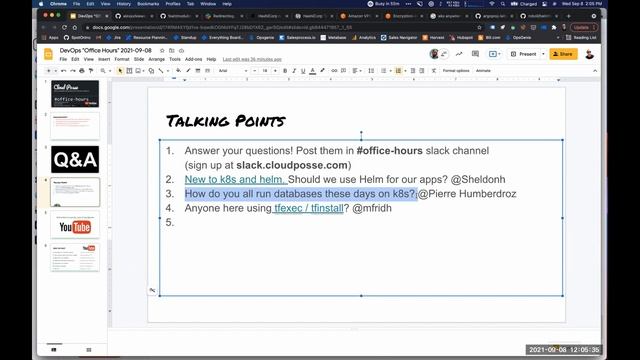Click the decrease indent icon
The width and height of the screenshot is (640, 360).
click(x=413, y=71)
